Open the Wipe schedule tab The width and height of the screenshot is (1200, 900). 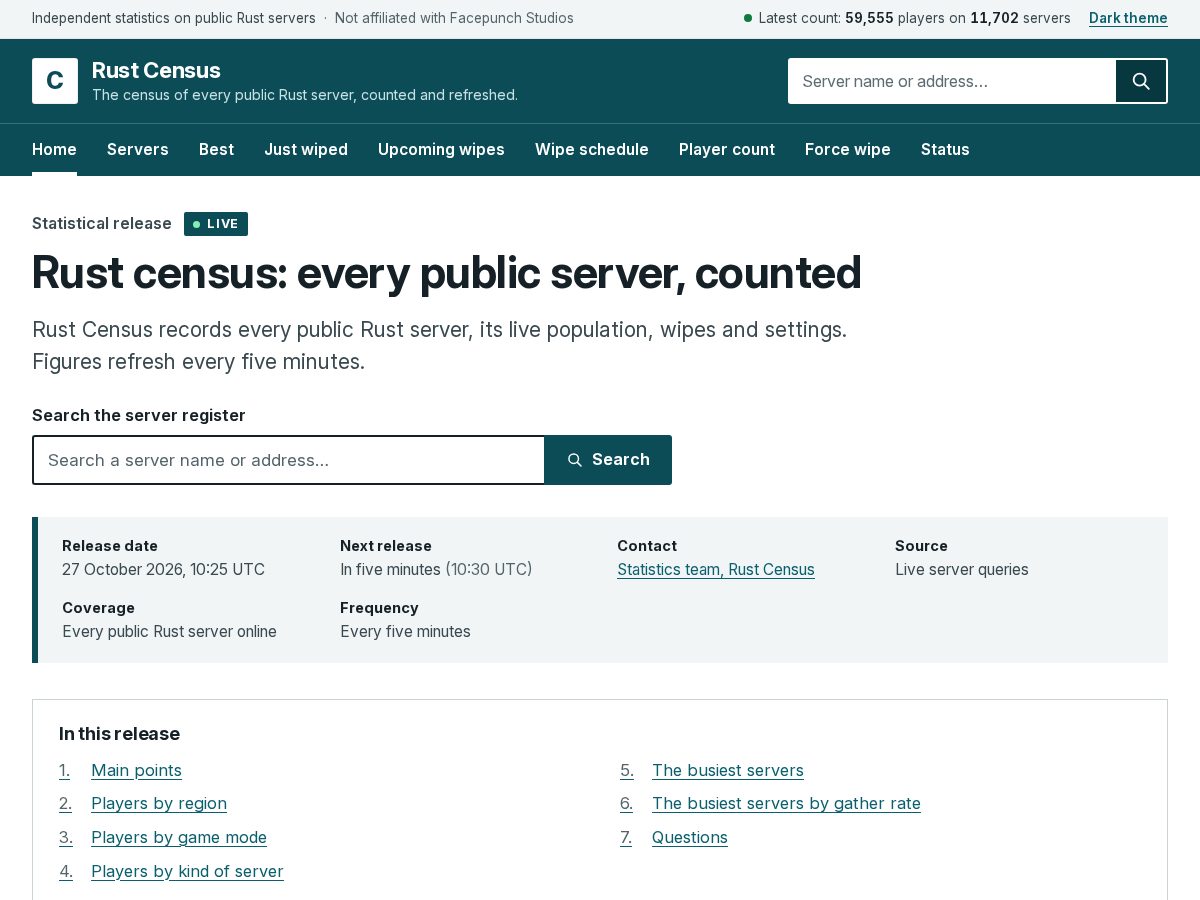point(592,149)
